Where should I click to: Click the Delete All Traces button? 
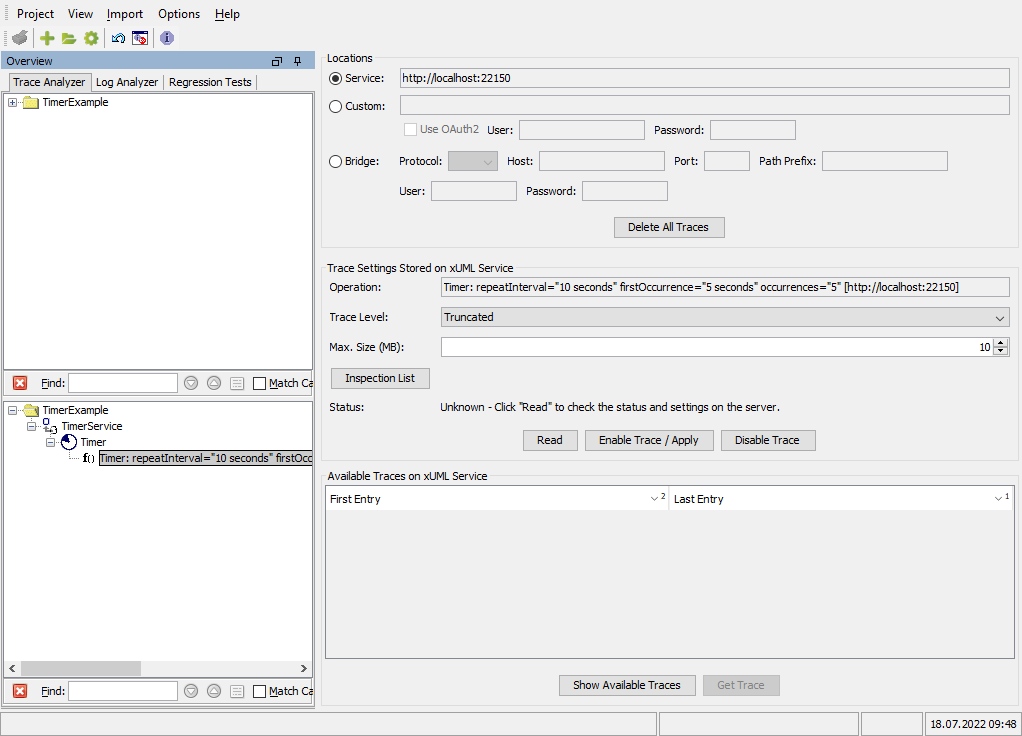668,227
